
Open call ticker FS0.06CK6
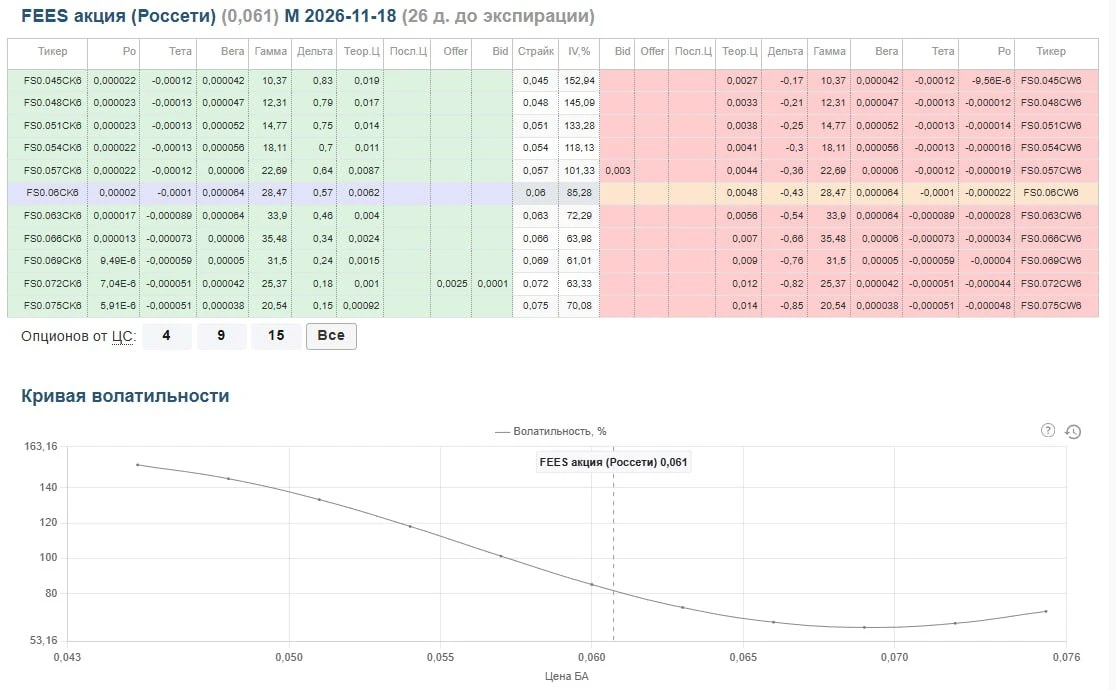coord(53,192)
